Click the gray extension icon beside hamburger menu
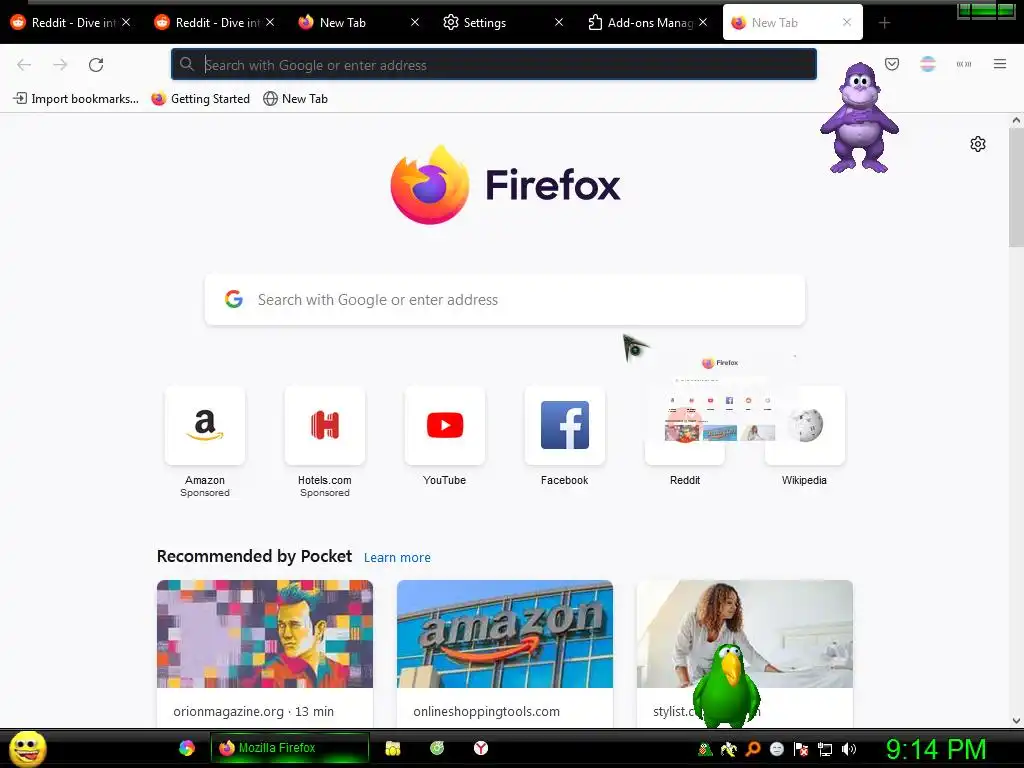 (964, 64)
